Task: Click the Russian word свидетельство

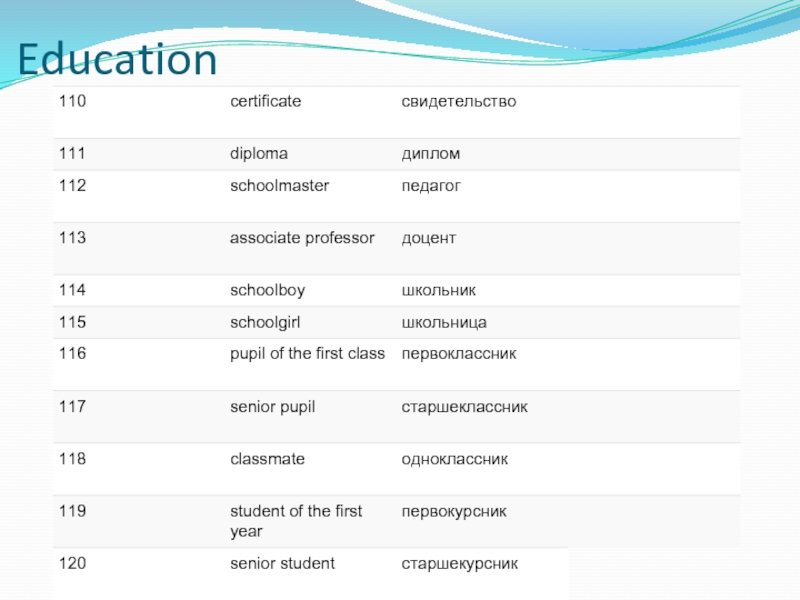Action: tap(459, 102)
